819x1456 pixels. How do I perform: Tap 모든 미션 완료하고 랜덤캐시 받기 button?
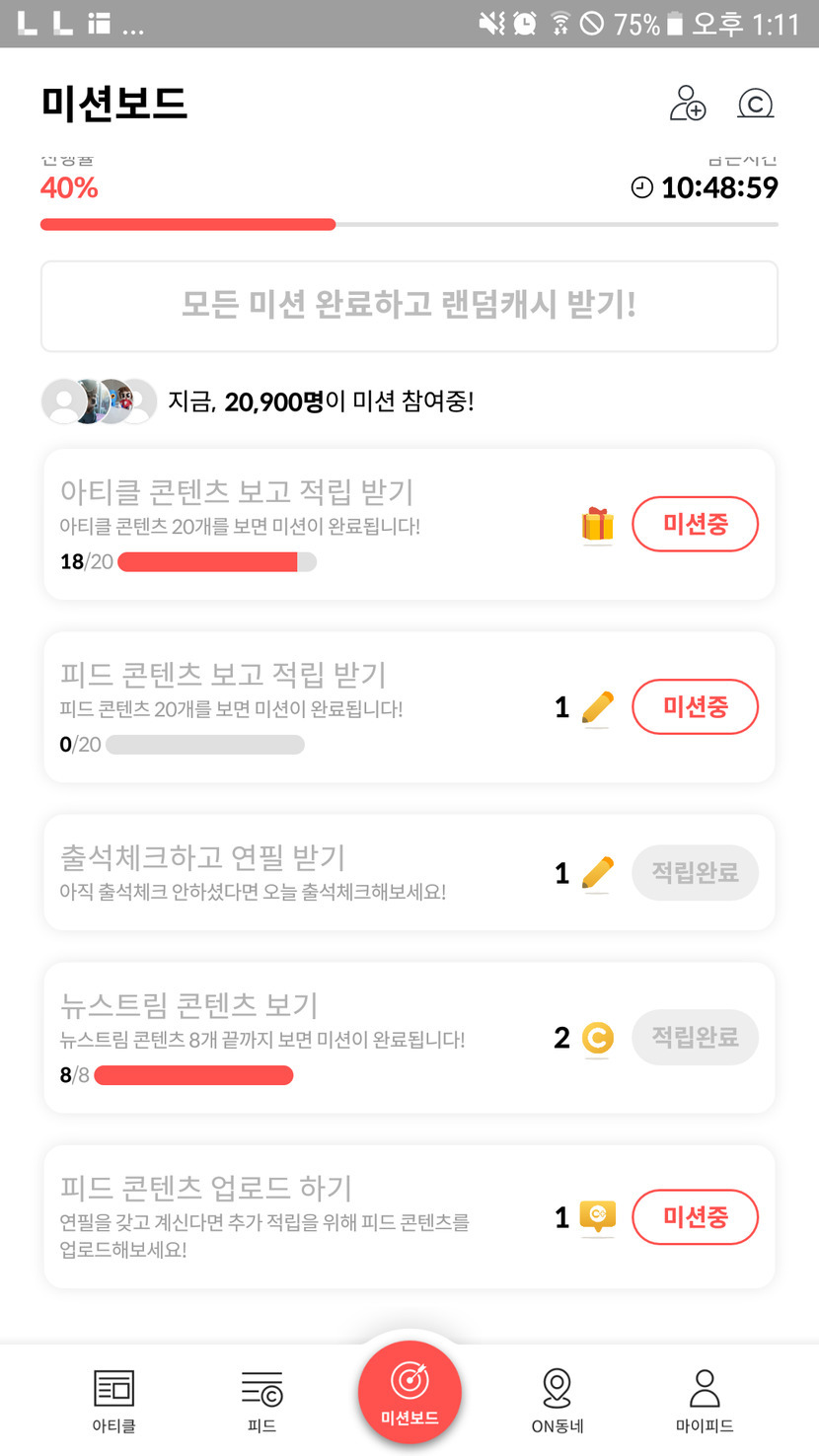tap(409, 306)
